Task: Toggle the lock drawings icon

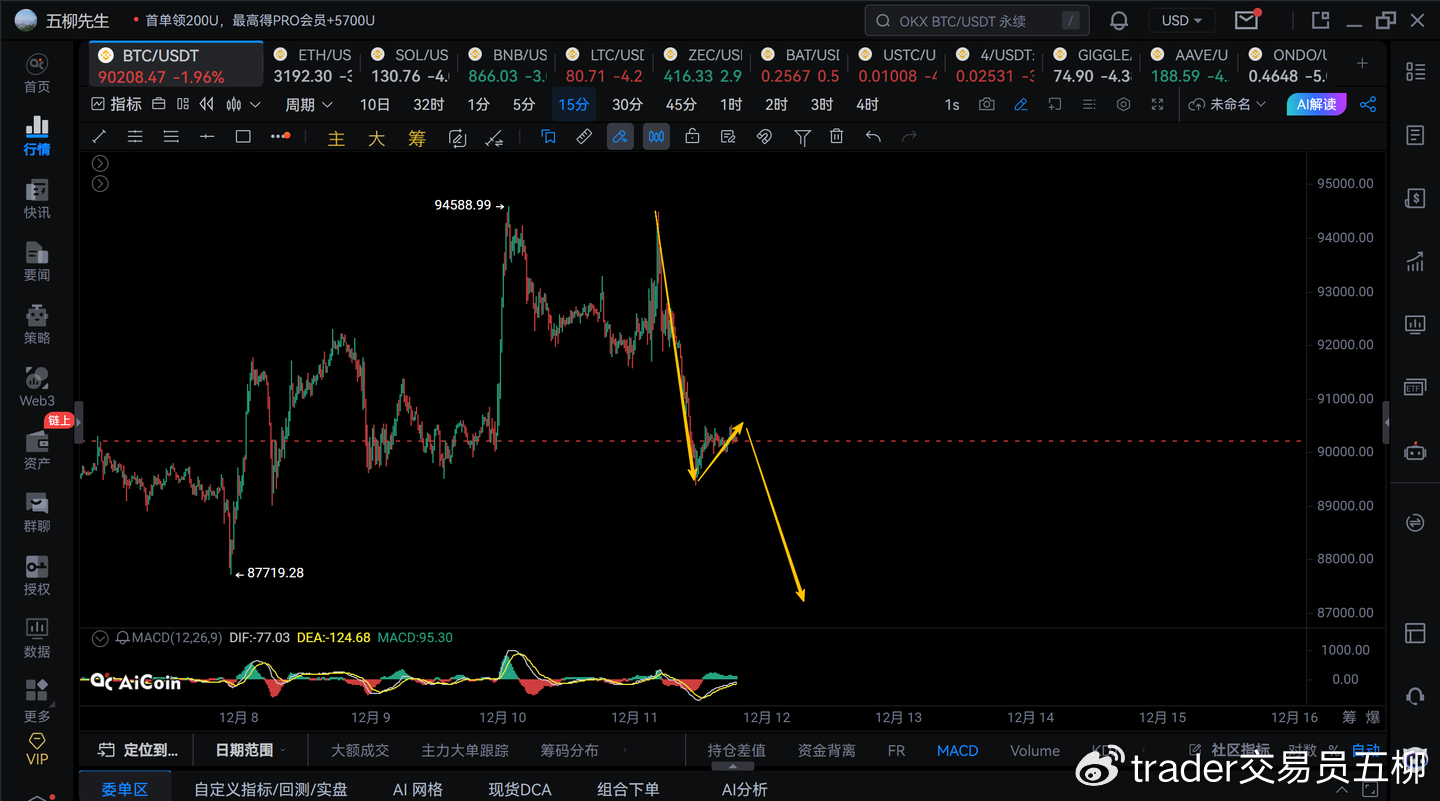Action: [692, 137]
